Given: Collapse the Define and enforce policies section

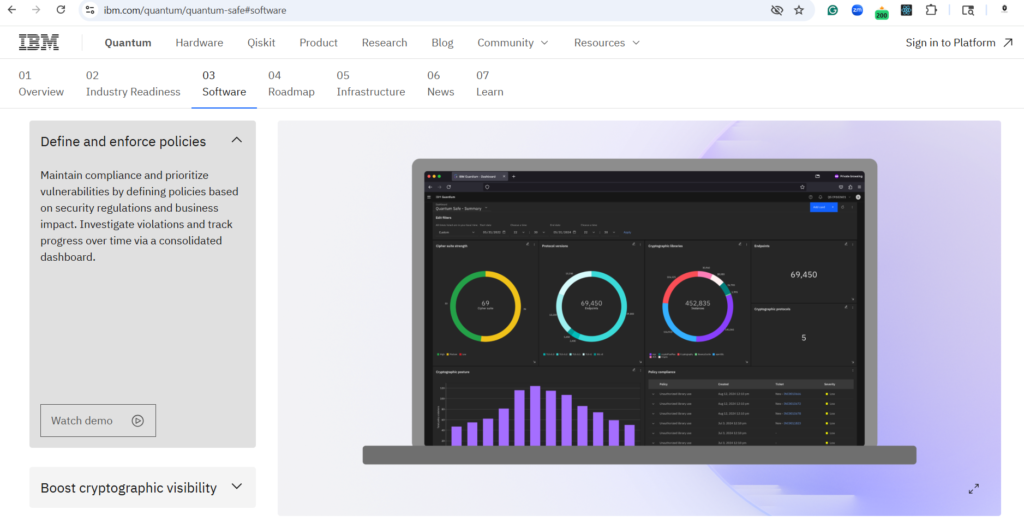Looking at the screenshot, I should point(237,140).
